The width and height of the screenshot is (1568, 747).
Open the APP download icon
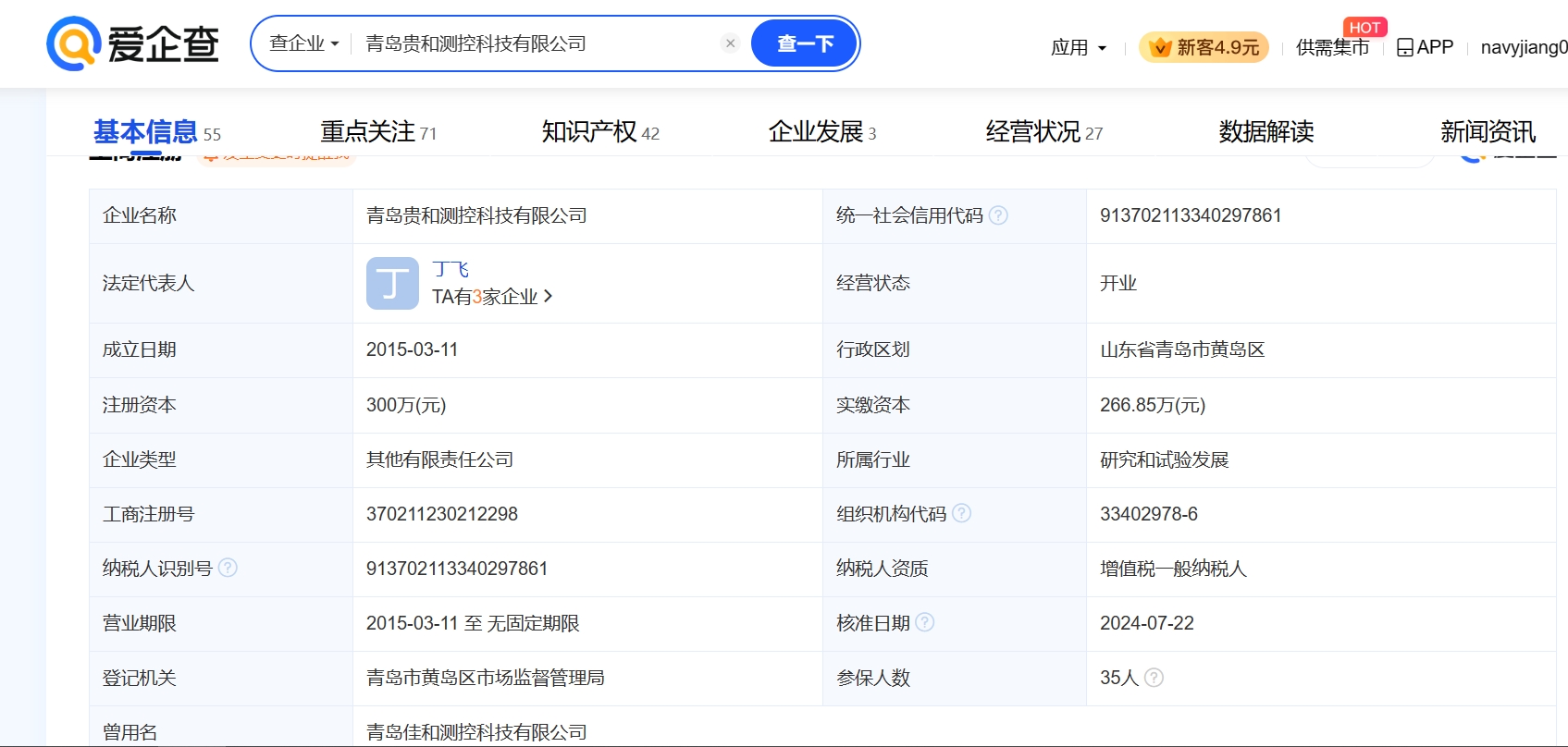[x=1404, y=47]
